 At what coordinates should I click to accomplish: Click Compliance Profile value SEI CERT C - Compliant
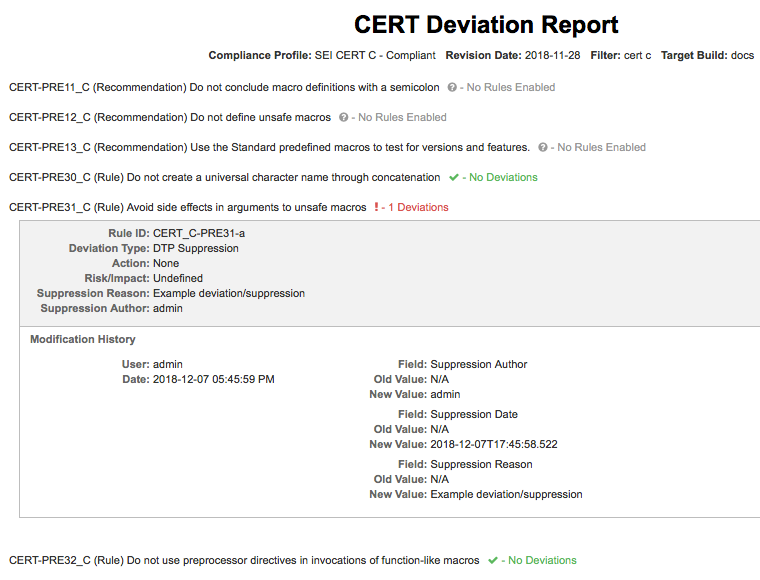pos(375,55)
